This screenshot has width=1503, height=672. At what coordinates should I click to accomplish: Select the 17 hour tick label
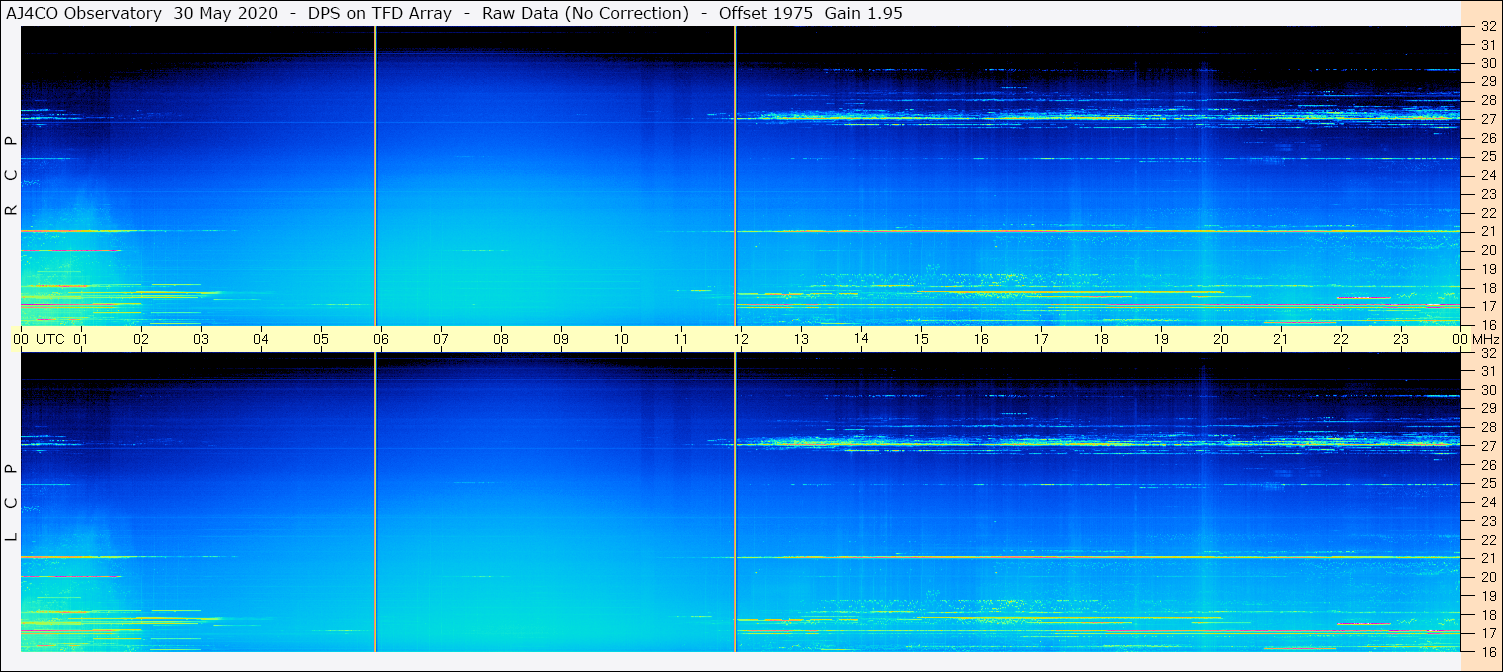(1041, 339)
